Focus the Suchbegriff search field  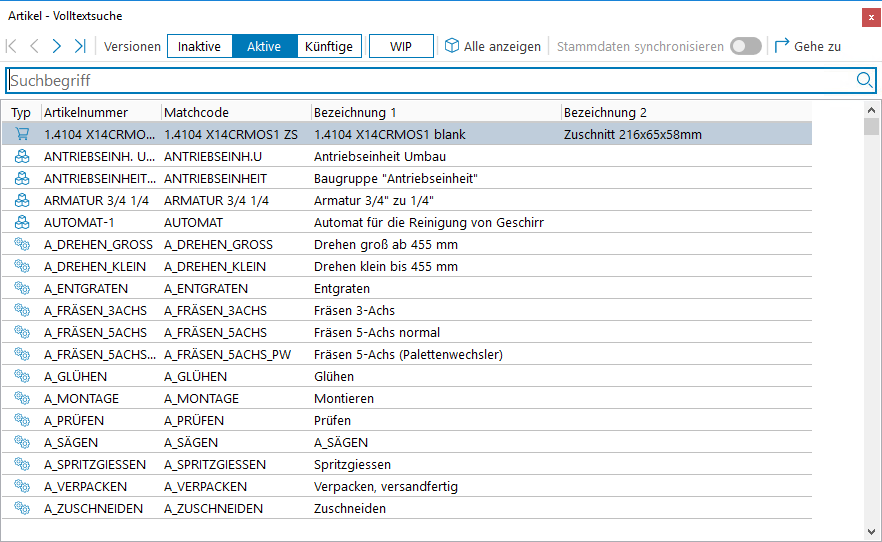[x=430, y=80]
